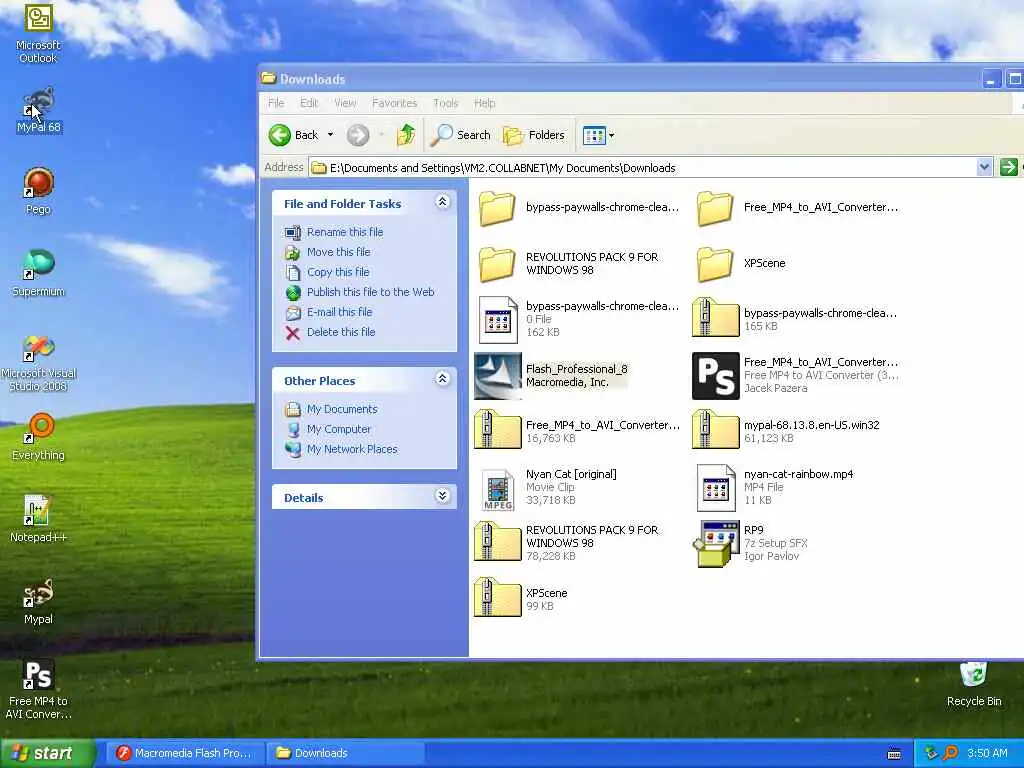Image resolution: width=1024 pixels, height=768 pixels.
Task: Click the grayed Forward arrow button
Action: [357, 135]
